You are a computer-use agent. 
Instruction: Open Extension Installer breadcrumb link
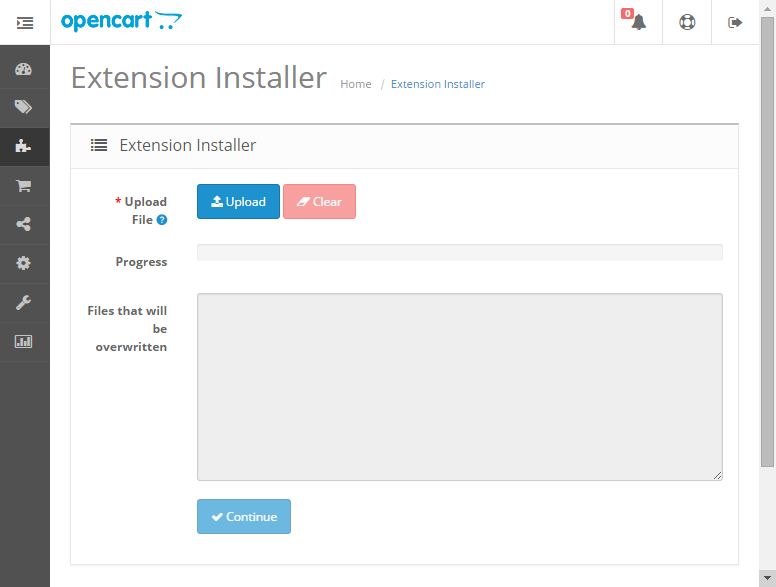(438, 84)
